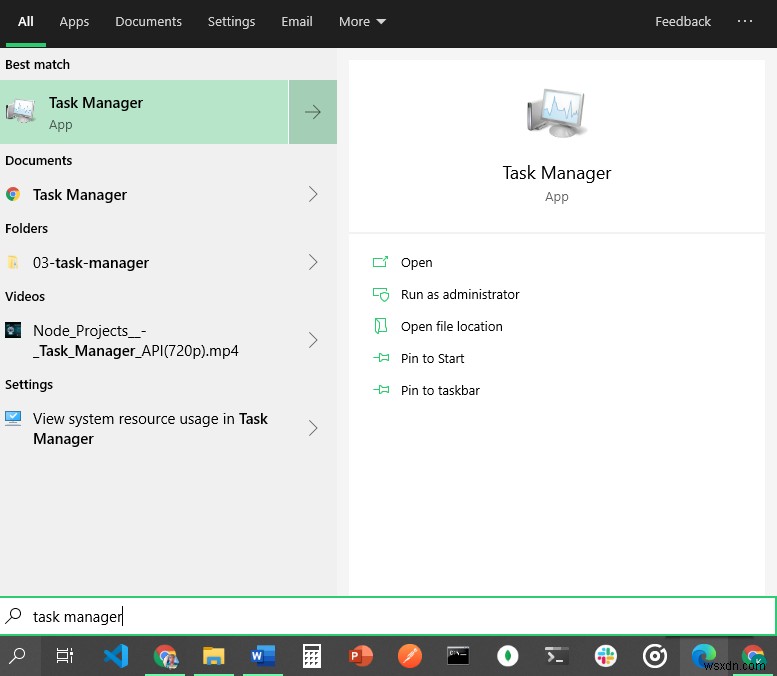Click the video thumbnail icon for Node_Projects
Image resolution: width=777 pixels, height=676 pixels.
13,330
